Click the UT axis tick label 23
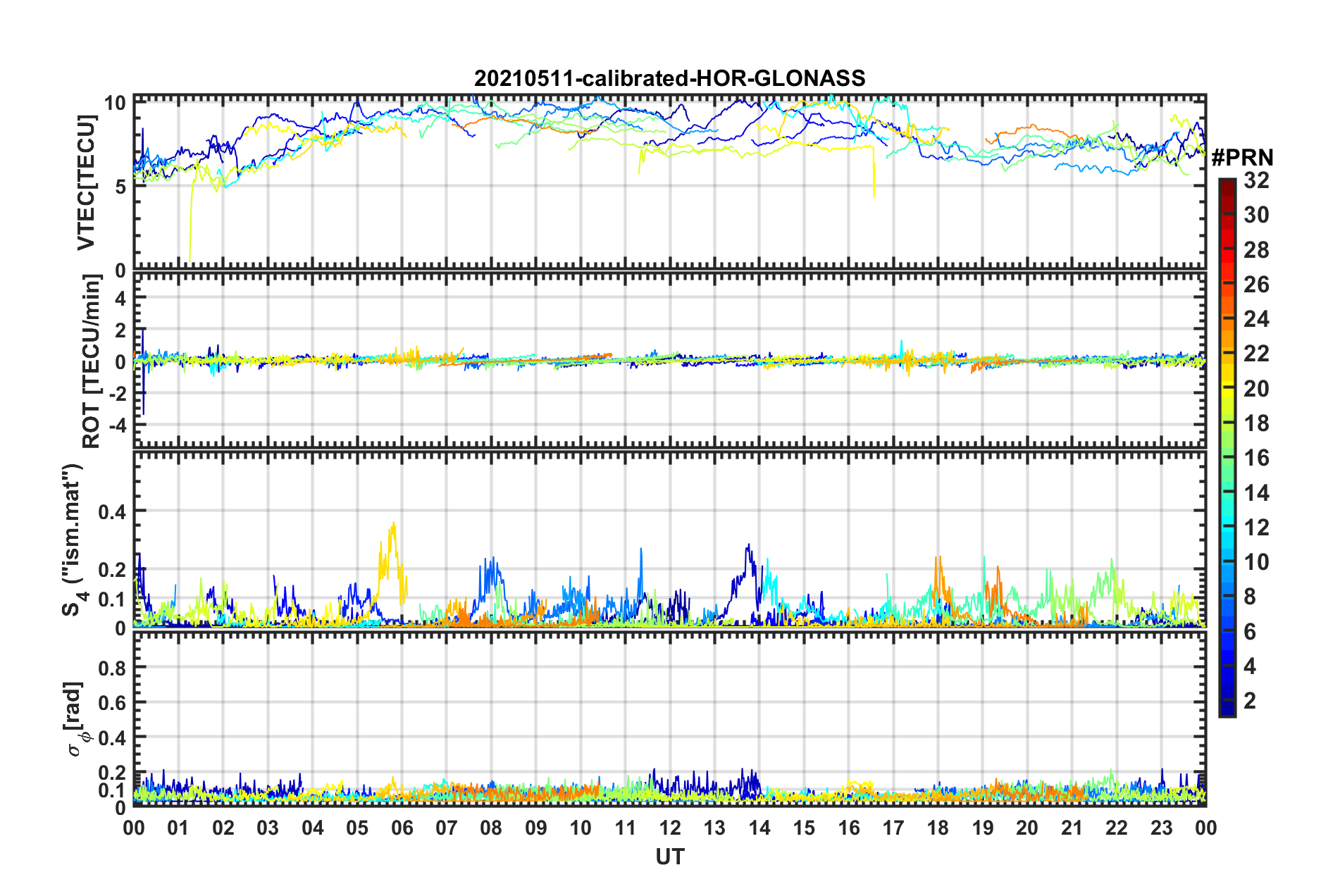 pos(1162,828)
